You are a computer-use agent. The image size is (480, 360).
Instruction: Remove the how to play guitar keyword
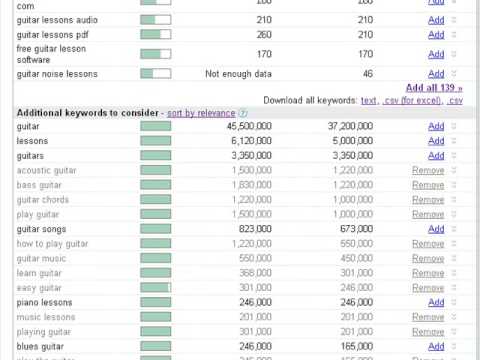pyautogui.click(x=428, y=244)
